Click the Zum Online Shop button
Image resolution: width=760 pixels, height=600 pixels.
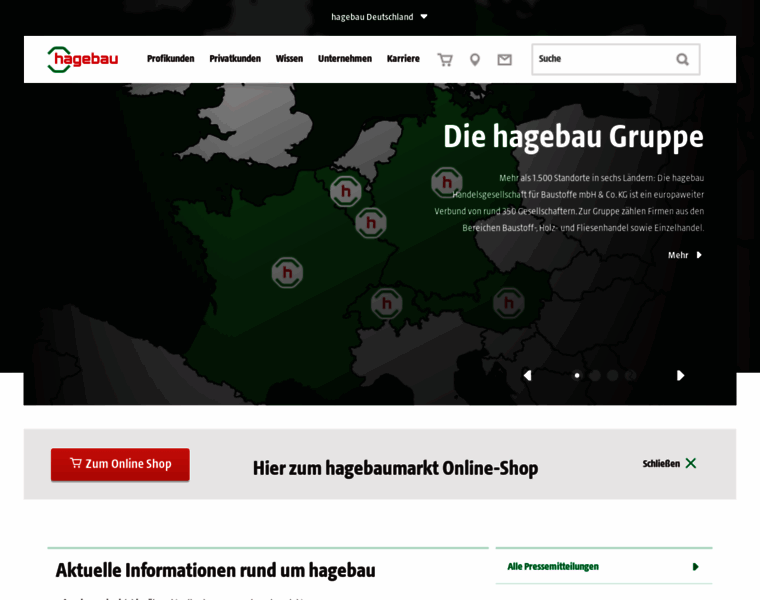(120, 464)
